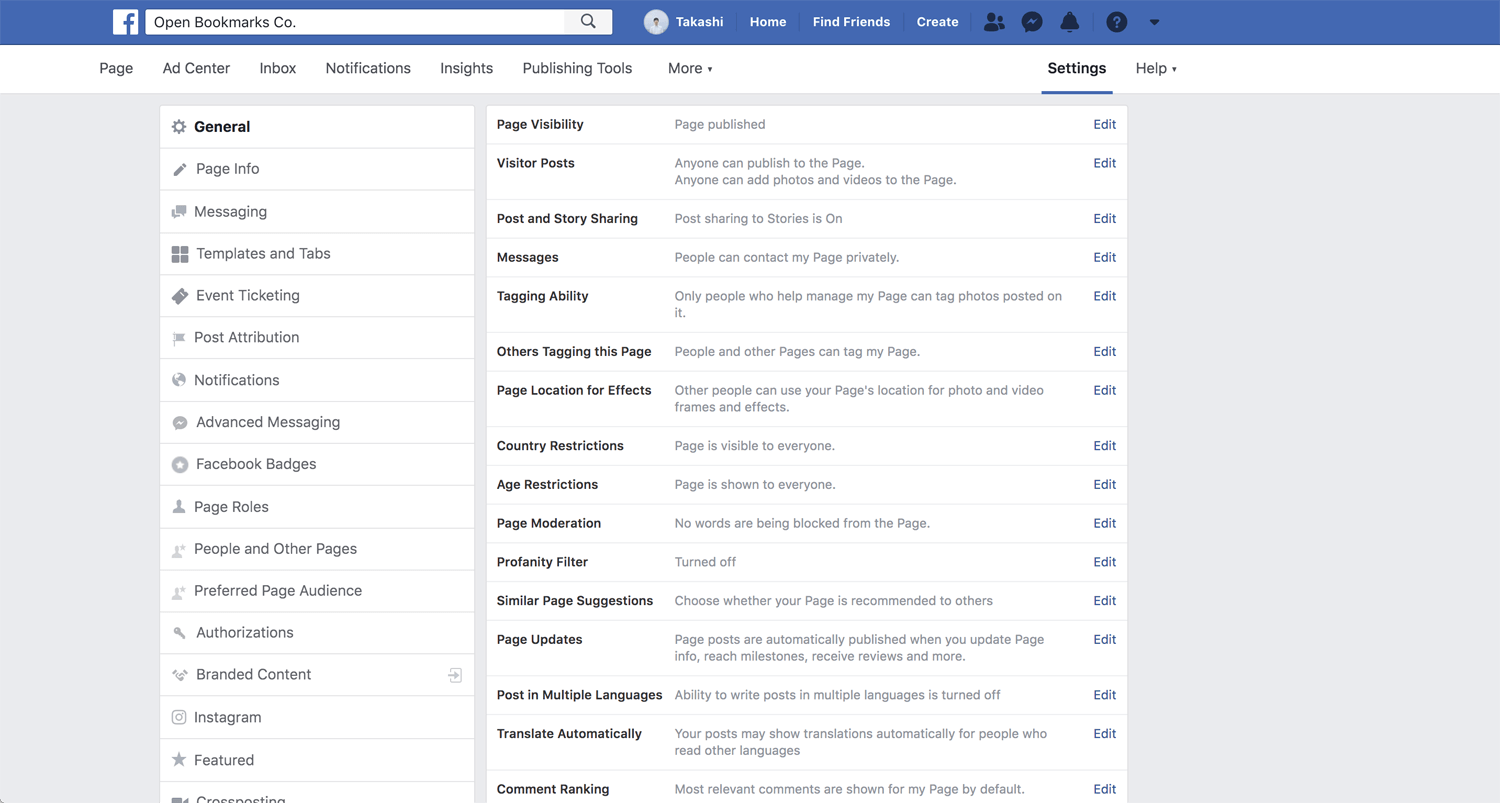
Task: Click the Instagram camera icon
Action: tap(179, 717)
